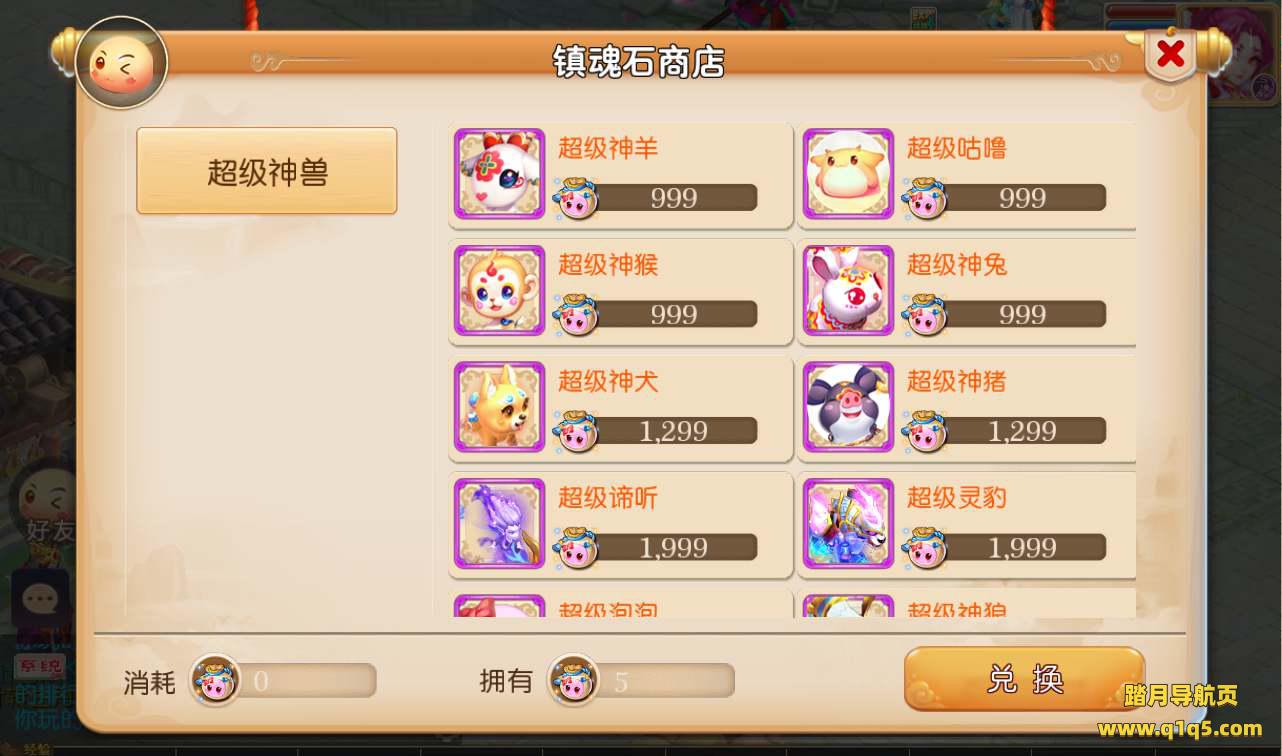This screenshot has width=1282, height=756.
Task: Open the chat bubble icon
Action: [x=41, y=599]
